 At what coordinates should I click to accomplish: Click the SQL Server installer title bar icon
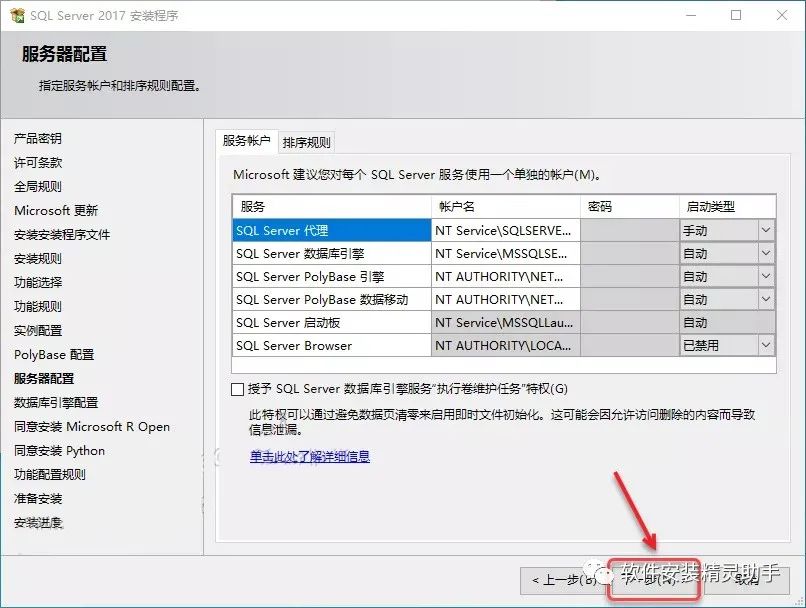[17, 15]
